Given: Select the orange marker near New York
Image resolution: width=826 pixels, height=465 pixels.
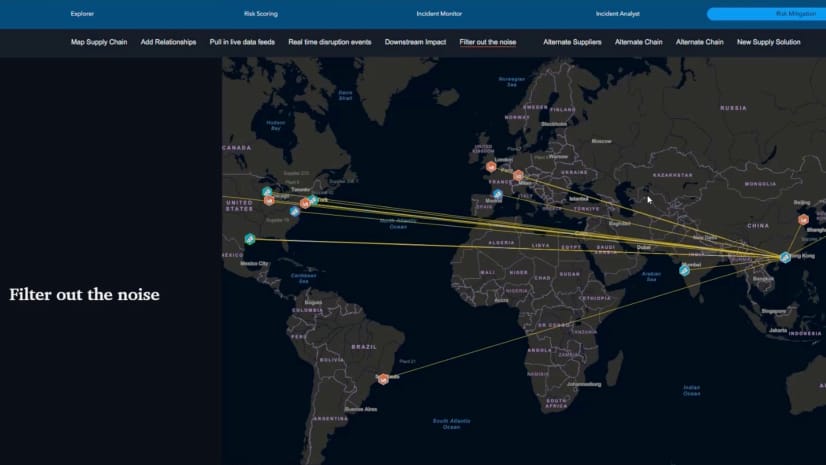Looking at the screenshot, I should (x=304, y=203).
